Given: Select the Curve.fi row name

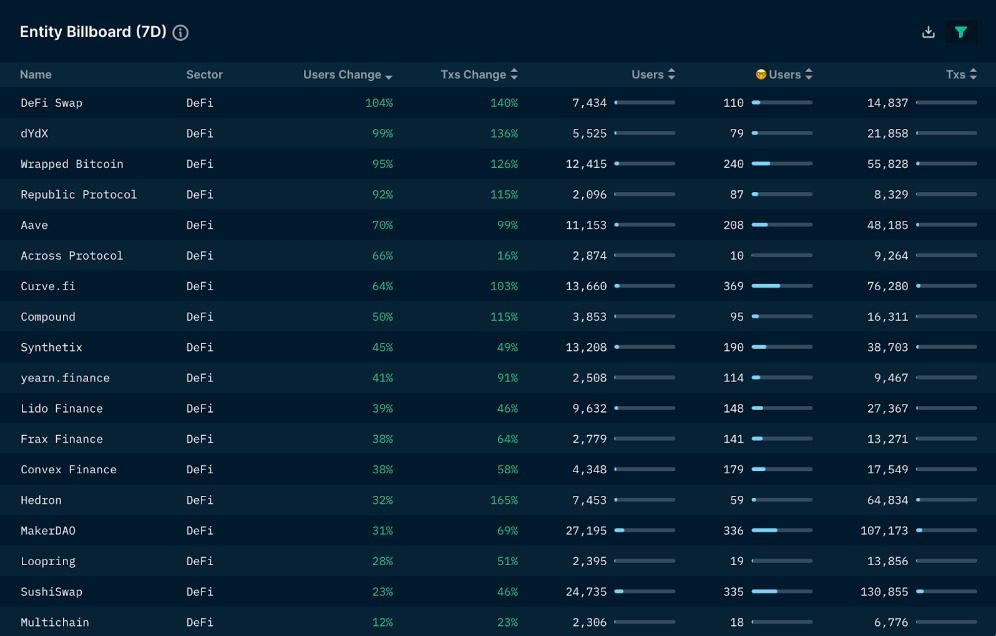Looking at the screenshot, I should coord(48,286).
